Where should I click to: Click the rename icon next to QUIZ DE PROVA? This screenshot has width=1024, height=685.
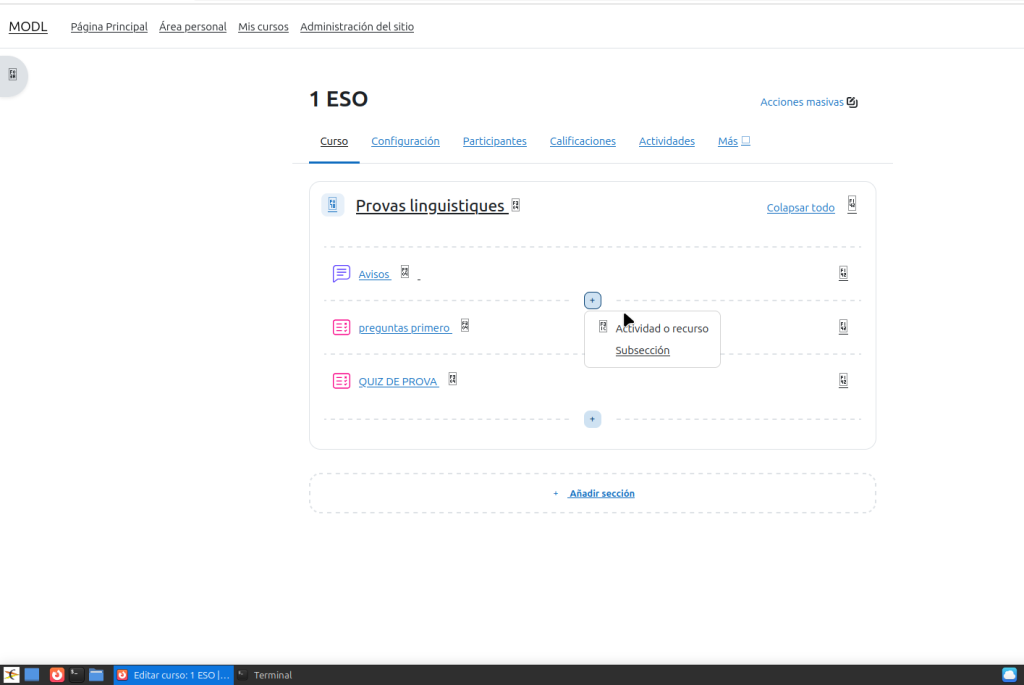(453, 379)
